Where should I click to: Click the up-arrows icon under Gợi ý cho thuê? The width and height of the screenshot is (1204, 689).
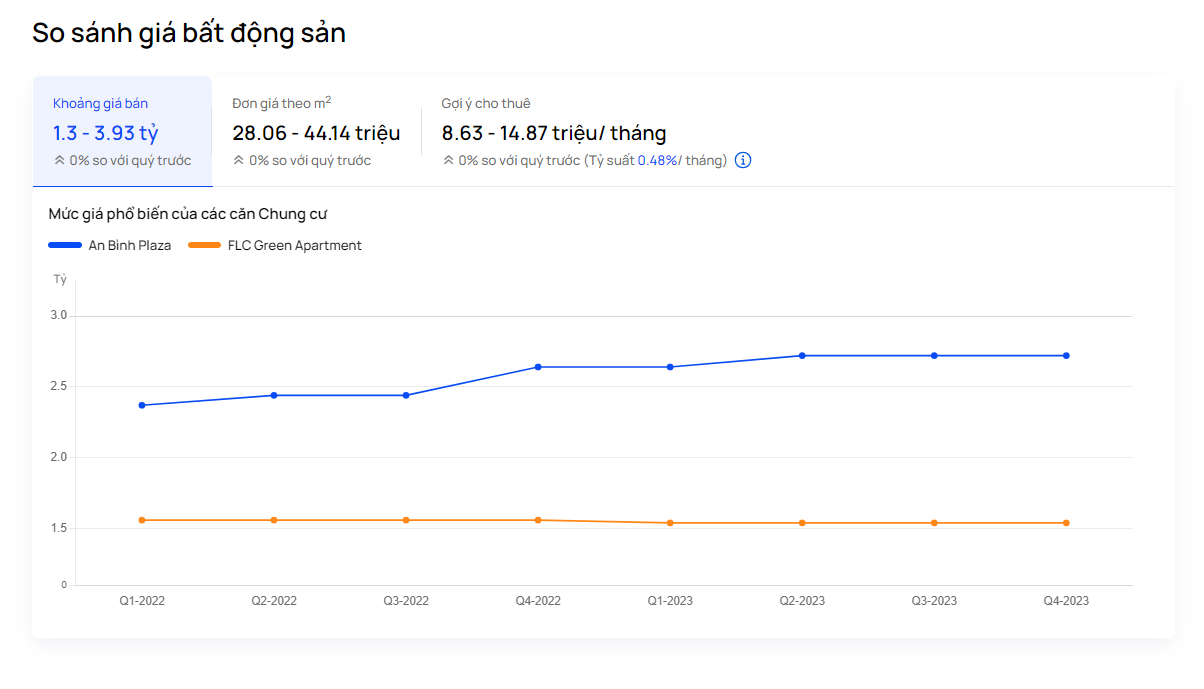(x=448, y=160)
